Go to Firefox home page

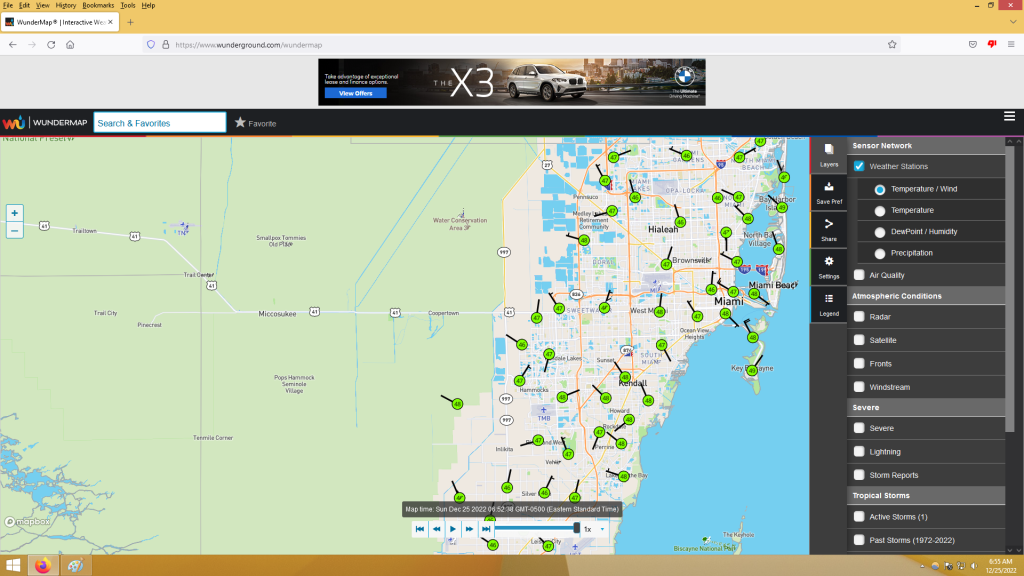pyautogui.click(x=70, y=44)
